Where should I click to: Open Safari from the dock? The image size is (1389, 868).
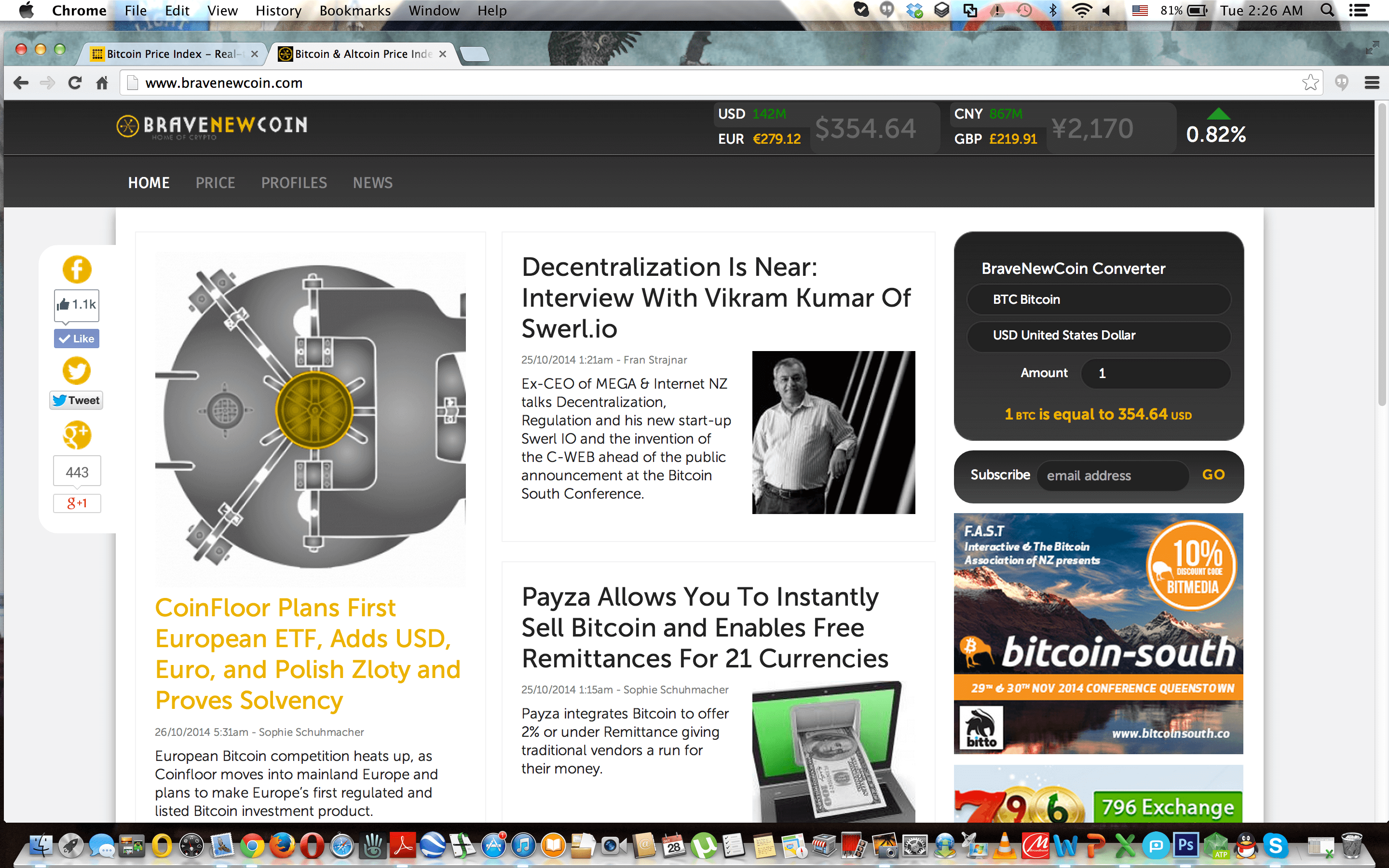tap(342, 846)
